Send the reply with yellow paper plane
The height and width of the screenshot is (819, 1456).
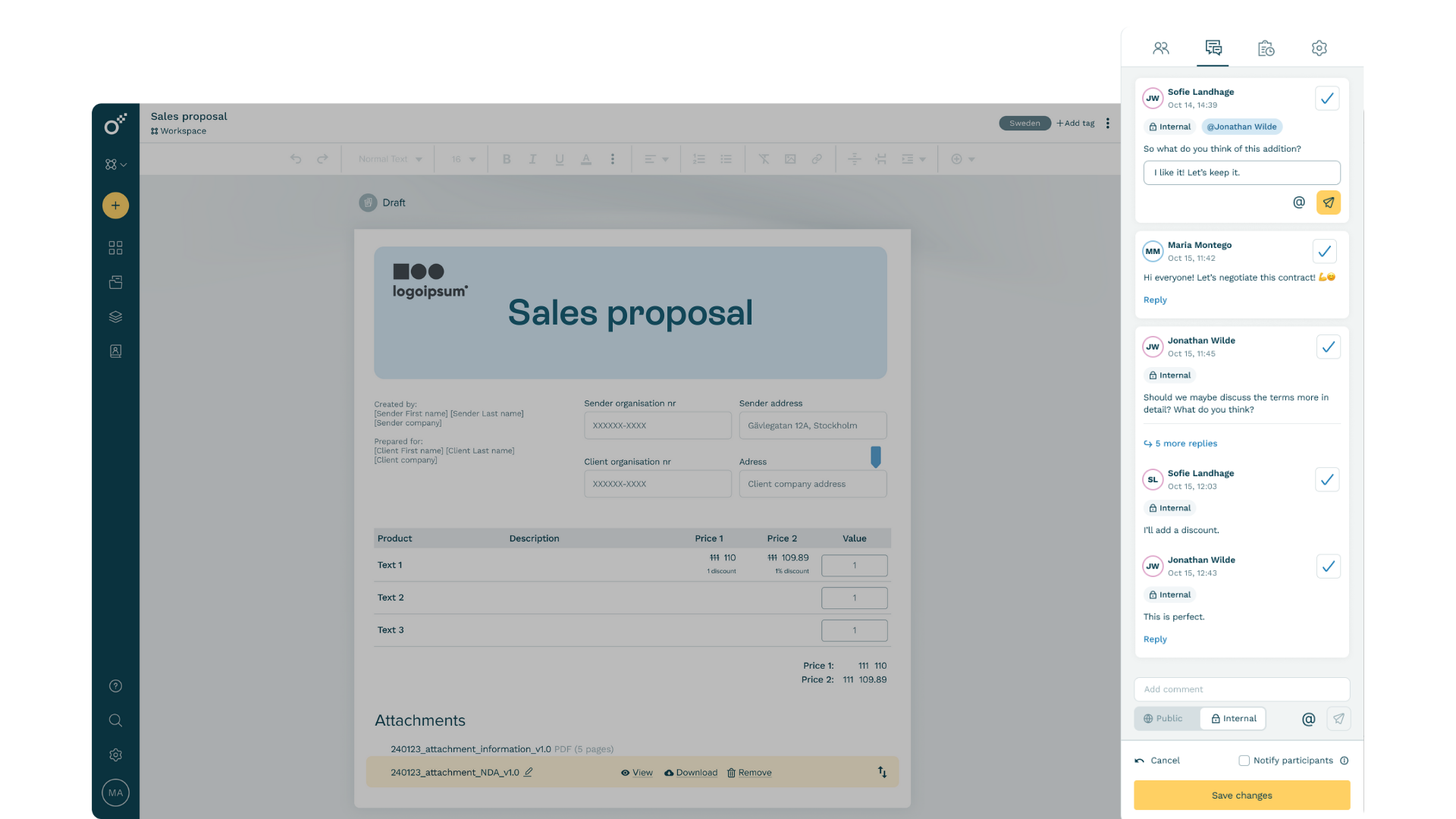1328,202
